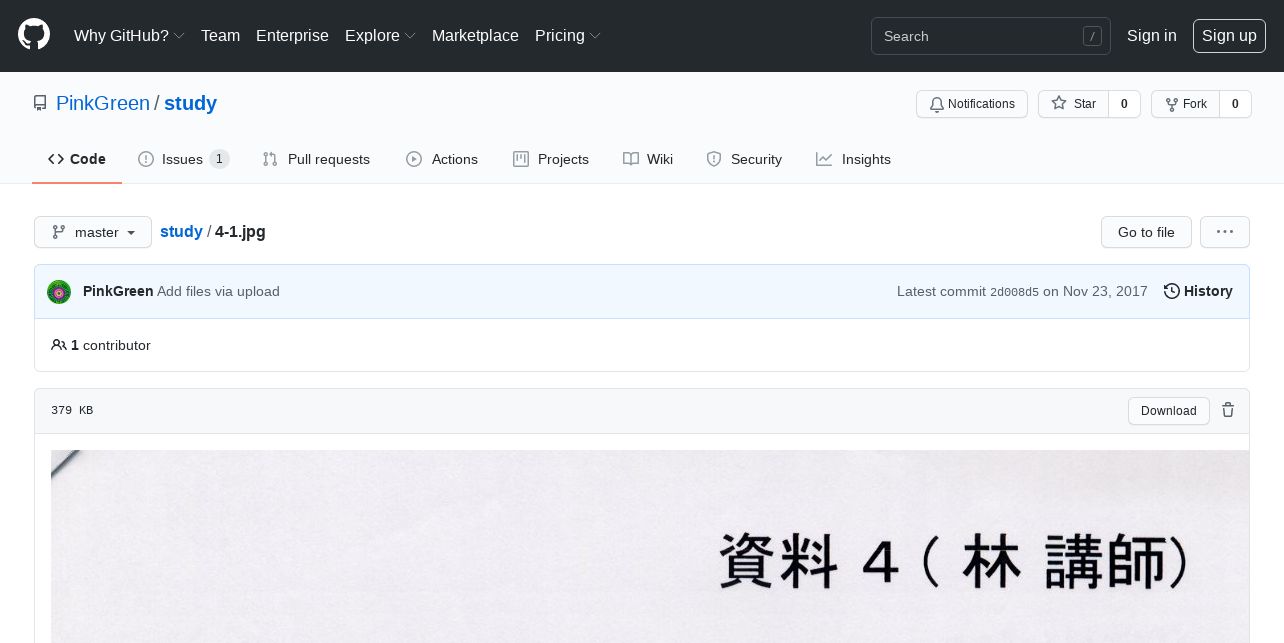The image size is (1284, 643).
Task: Click the trash delete file icon
Action: [1228, 410]
